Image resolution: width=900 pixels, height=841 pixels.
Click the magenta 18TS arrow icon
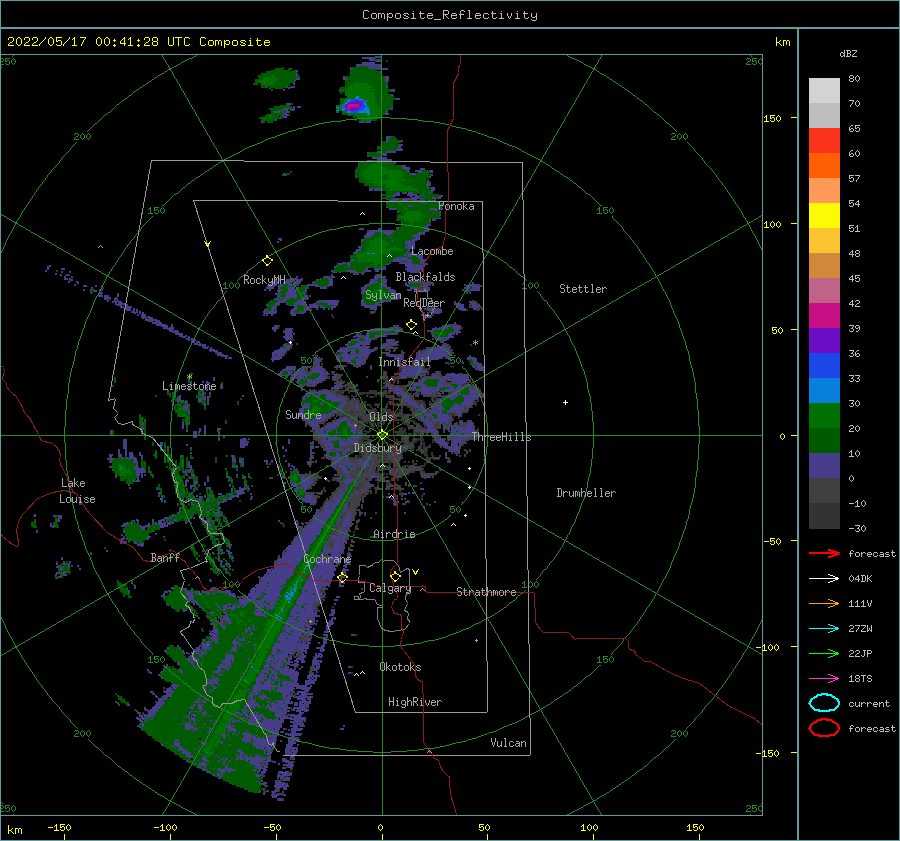[824, 679]
